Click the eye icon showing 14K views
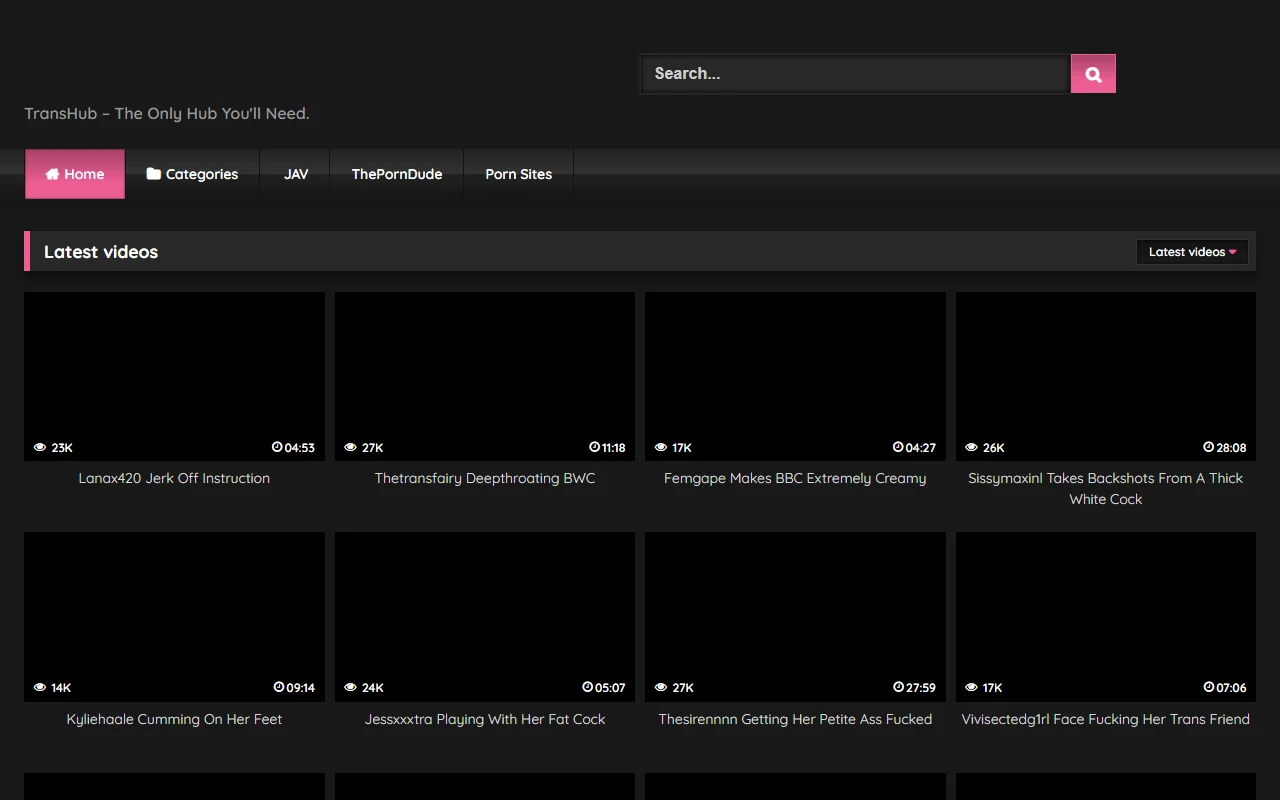The width and height of the screenshot is (1280, 800). [x=40, y=688]
